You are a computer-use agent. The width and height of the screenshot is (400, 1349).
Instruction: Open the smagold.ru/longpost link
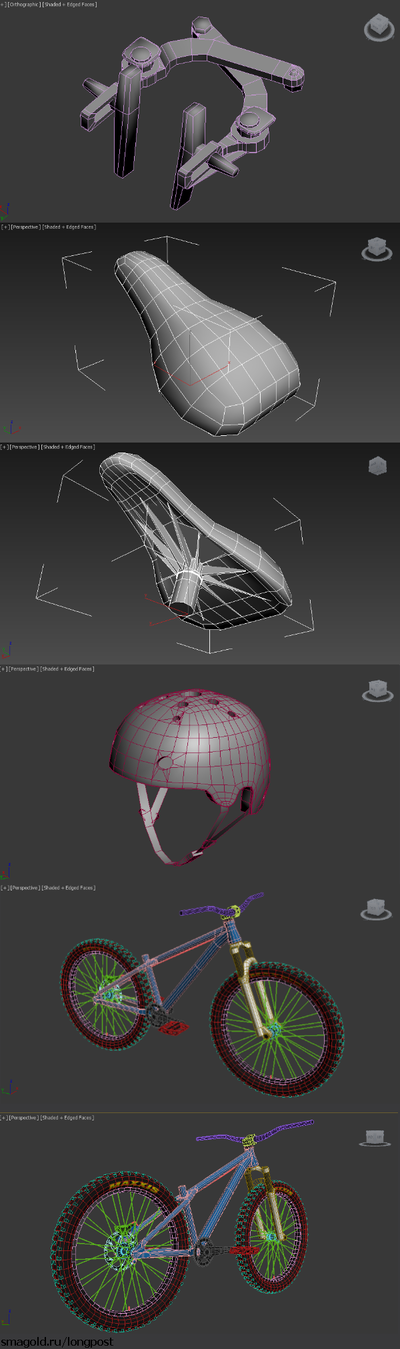coord(57,1340)
